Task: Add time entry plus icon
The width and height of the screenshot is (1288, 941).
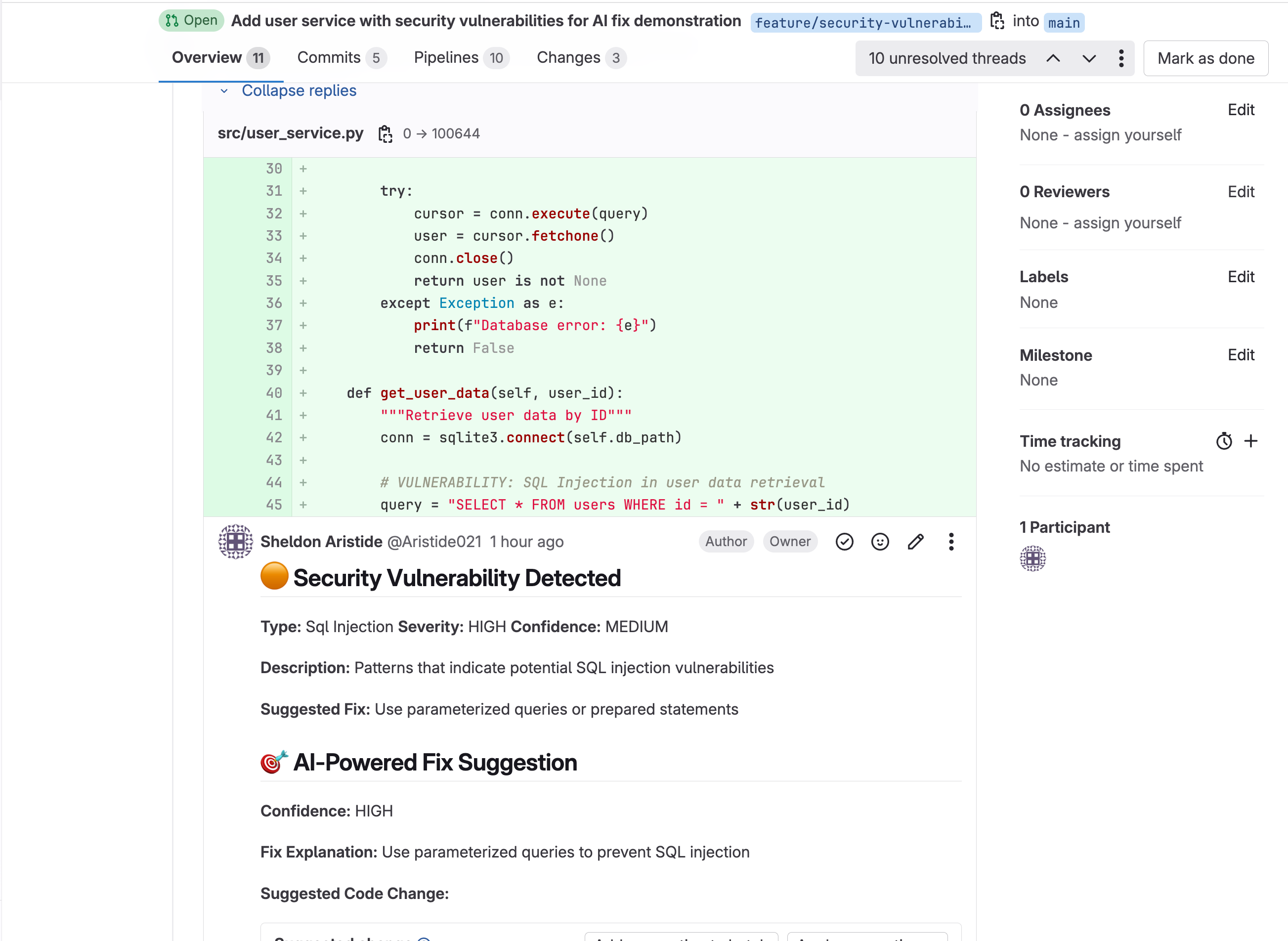Action: pos(1251,441)
